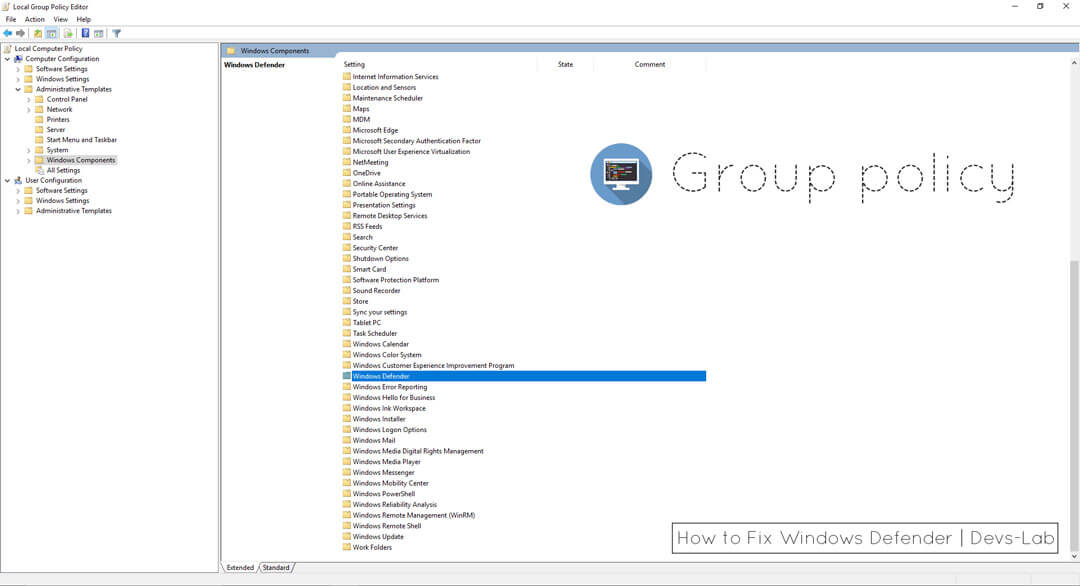Click the folder icon beside OneDrive
Viewport: 1080px width, 586px height.
pyautogui.click(x=346, y=173)
